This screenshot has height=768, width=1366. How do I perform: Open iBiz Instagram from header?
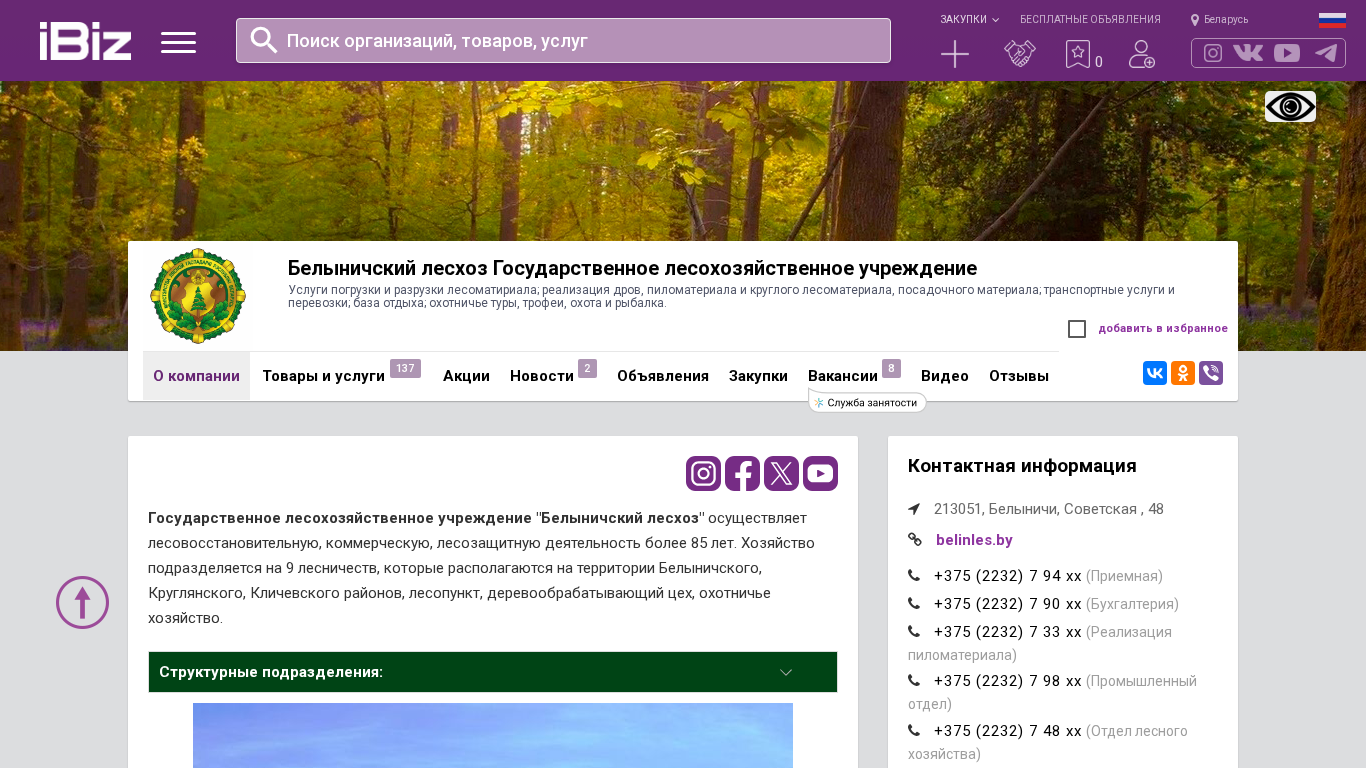[x=1213, y=53]
